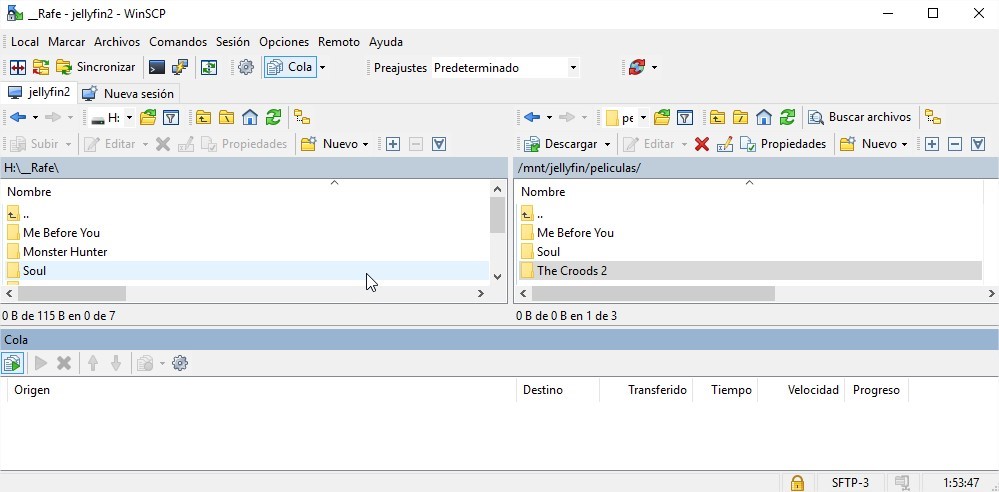This screenshot has width=999, height=492.
Task: Switch to the jellyfin2 session tab
Action: pyautogui.click(x=39, y=92)
